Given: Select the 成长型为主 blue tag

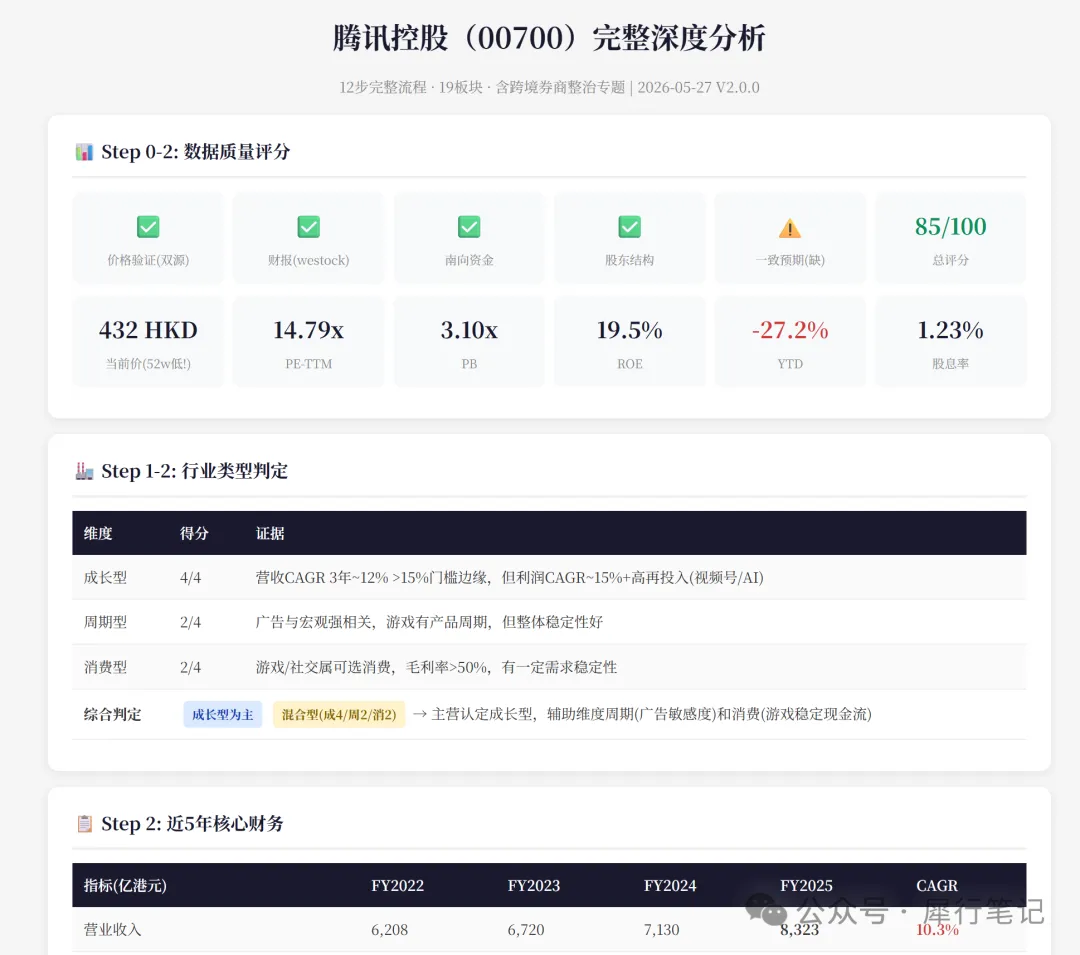Looking at the screenshot, I should click(222, 715).
